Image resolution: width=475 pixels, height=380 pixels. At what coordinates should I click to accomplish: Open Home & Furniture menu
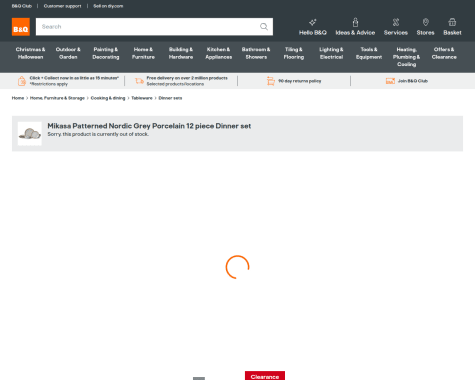tap(143, 53)
